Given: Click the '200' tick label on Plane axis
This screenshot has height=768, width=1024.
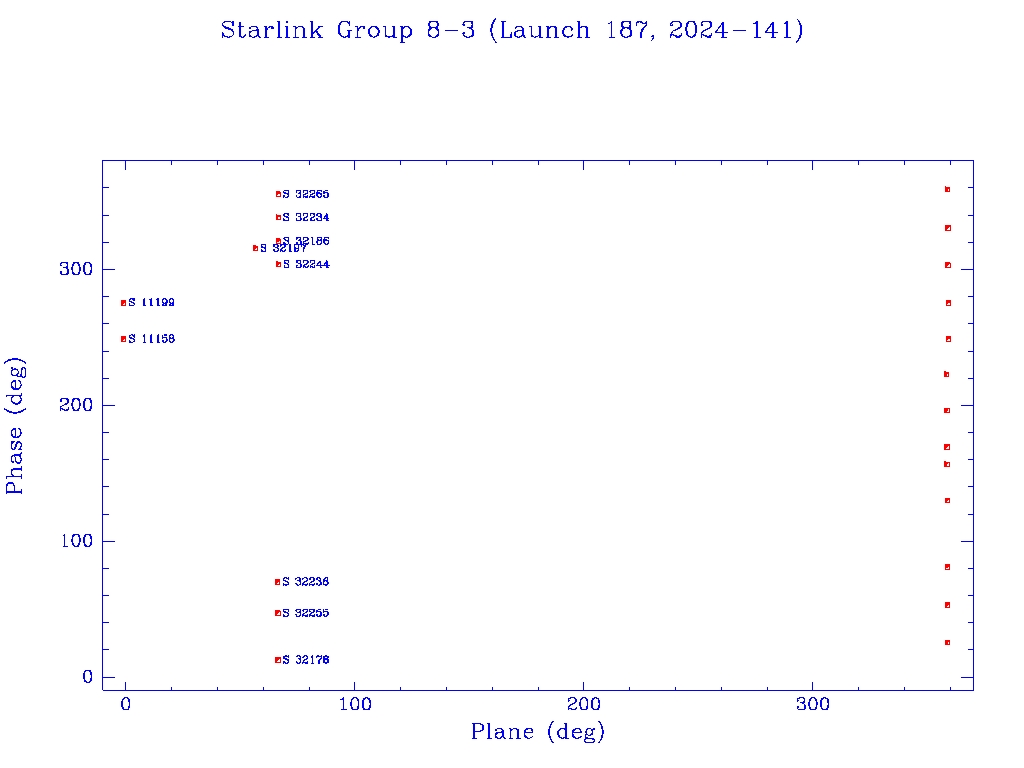Looking at the screenshot, I should click(x=583, y=704).
